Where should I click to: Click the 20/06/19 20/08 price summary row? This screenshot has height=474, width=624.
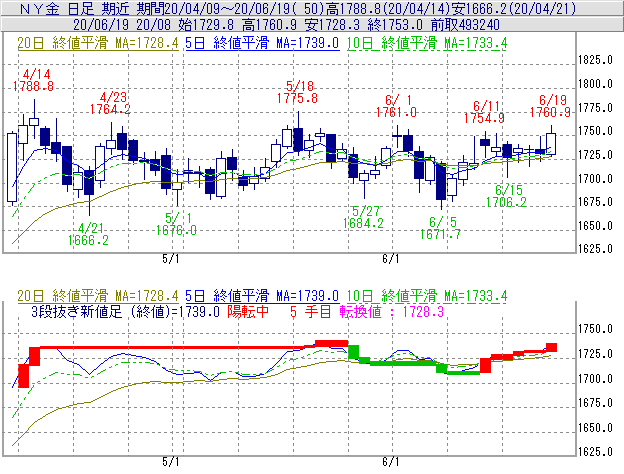286,25
